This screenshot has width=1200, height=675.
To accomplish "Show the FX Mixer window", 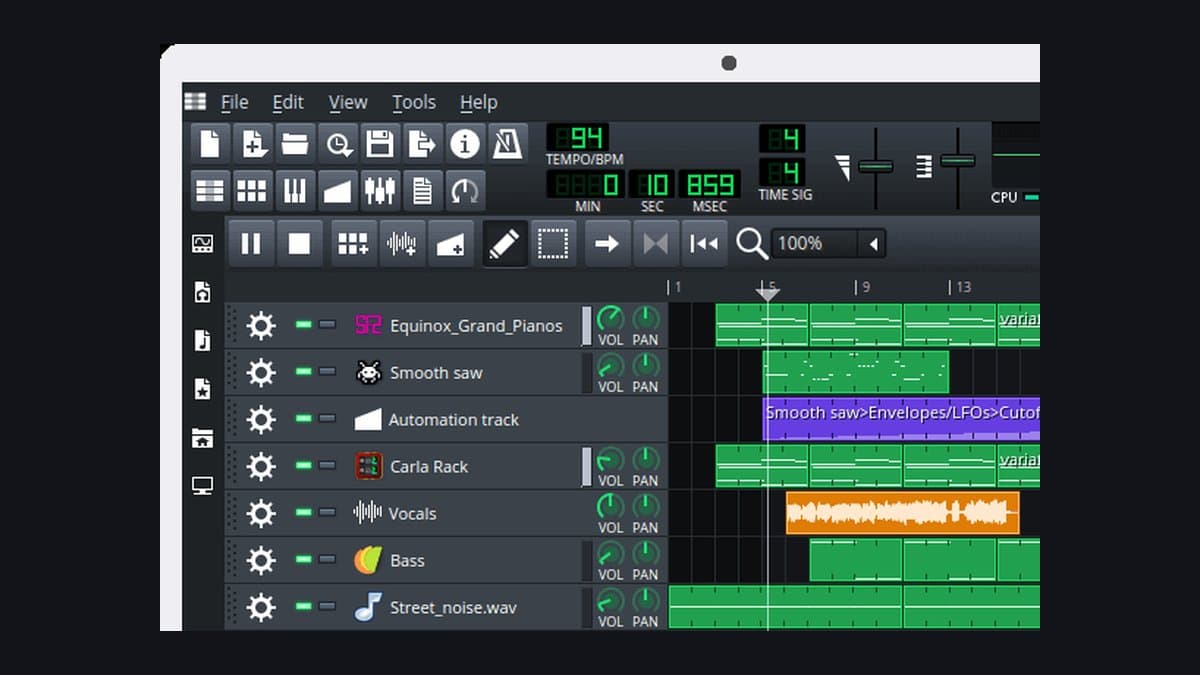I will [x=380, y=190].
